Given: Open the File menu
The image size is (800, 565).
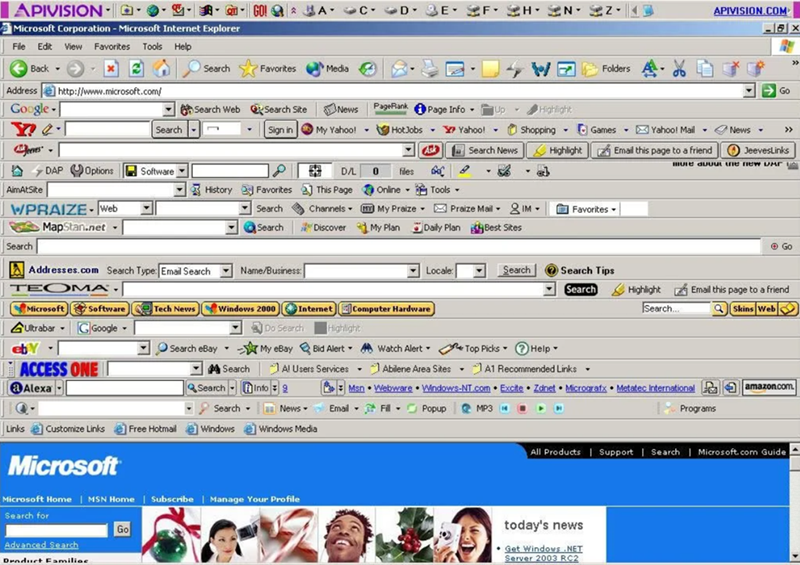Looking at the screenshot, I should tap(19, 46).
